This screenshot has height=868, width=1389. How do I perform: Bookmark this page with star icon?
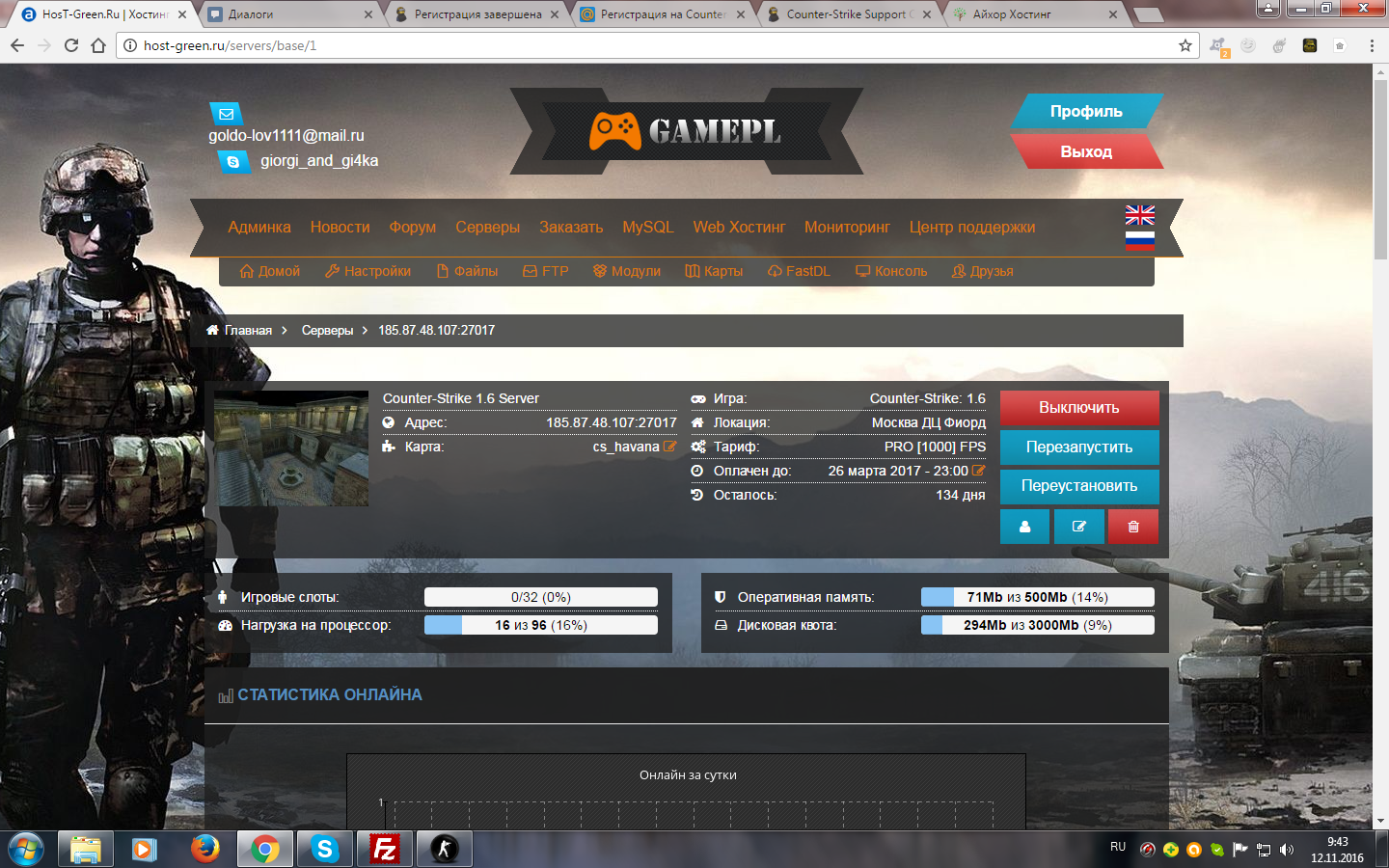[1185, 45]
